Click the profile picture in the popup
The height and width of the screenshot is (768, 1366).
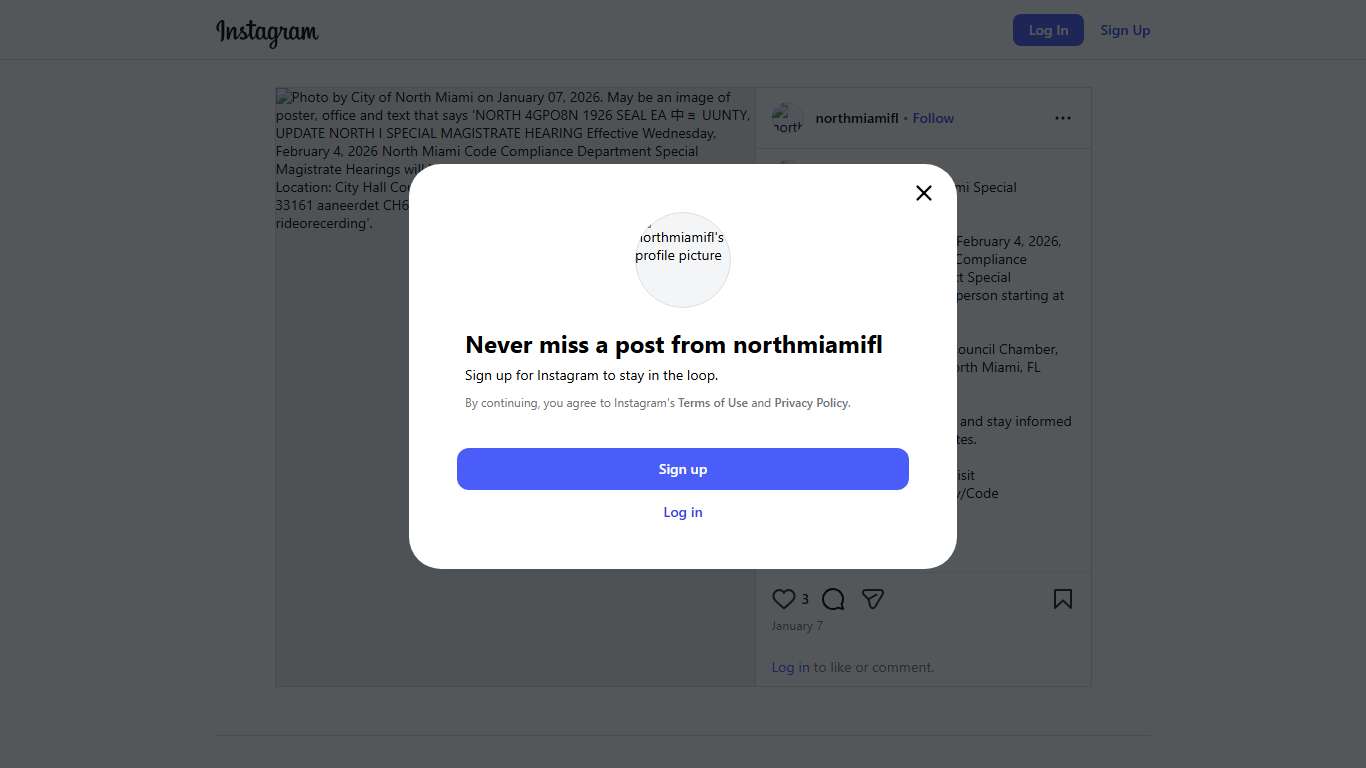[683, 259]
